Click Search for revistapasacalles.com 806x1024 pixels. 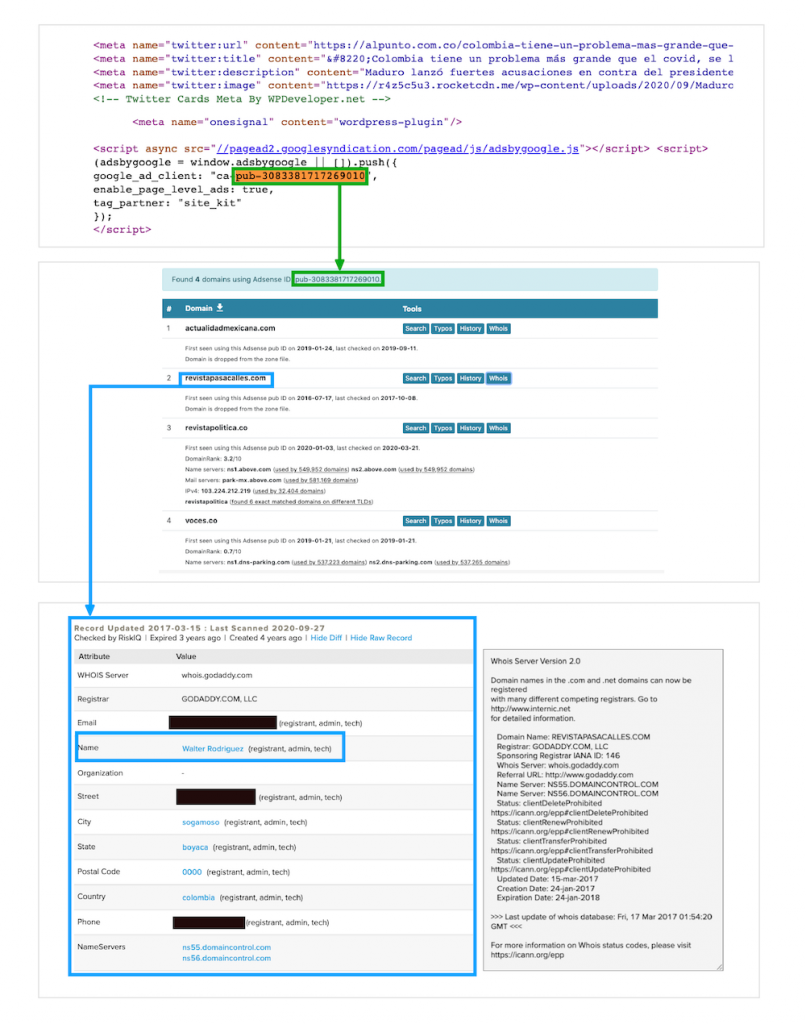click(x=415, y=378)
